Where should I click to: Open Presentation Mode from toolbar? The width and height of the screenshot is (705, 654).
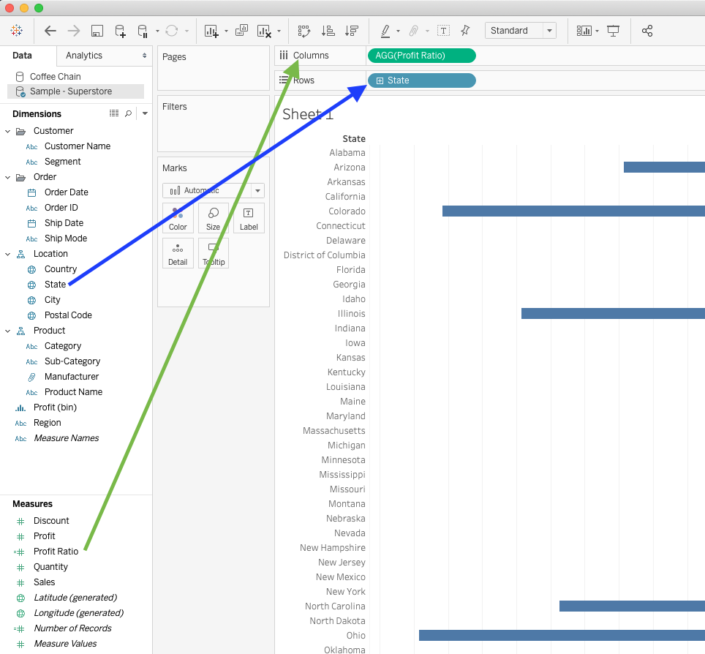point(613,31)
